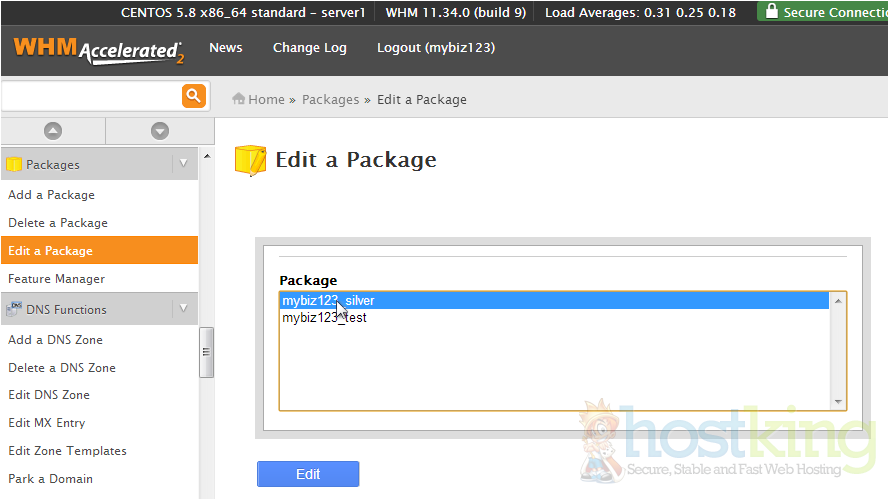
Task: Click into the sidebar search field
Action: pyautogui.click(x=90, y=96)
